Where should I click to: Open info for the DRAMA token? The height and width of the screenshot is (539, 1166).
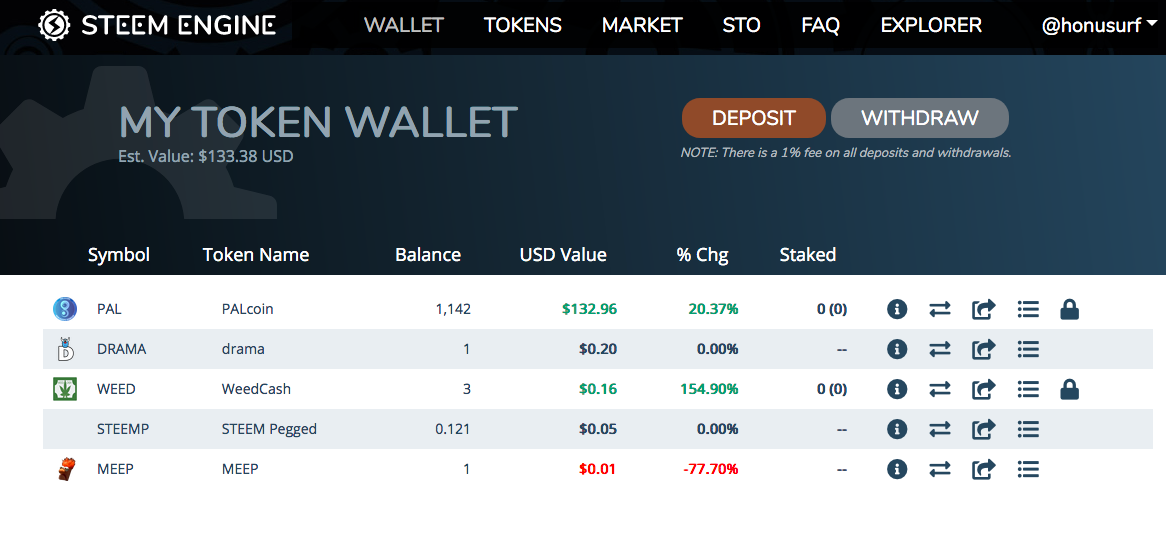(897, 349)
